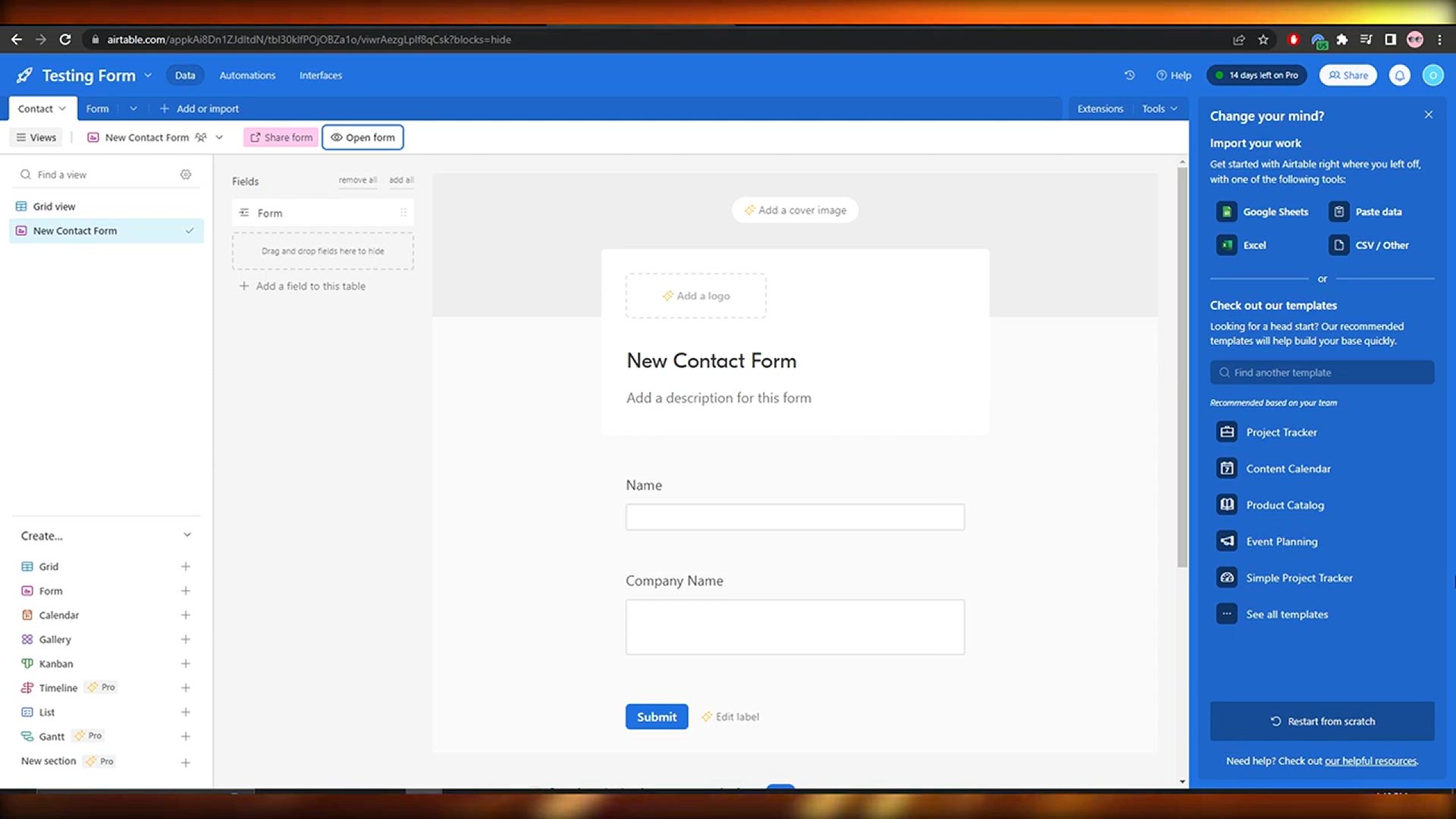Open view settings gear icon
Viewport: 1456px width, 819px height.
tap(186, 174)
